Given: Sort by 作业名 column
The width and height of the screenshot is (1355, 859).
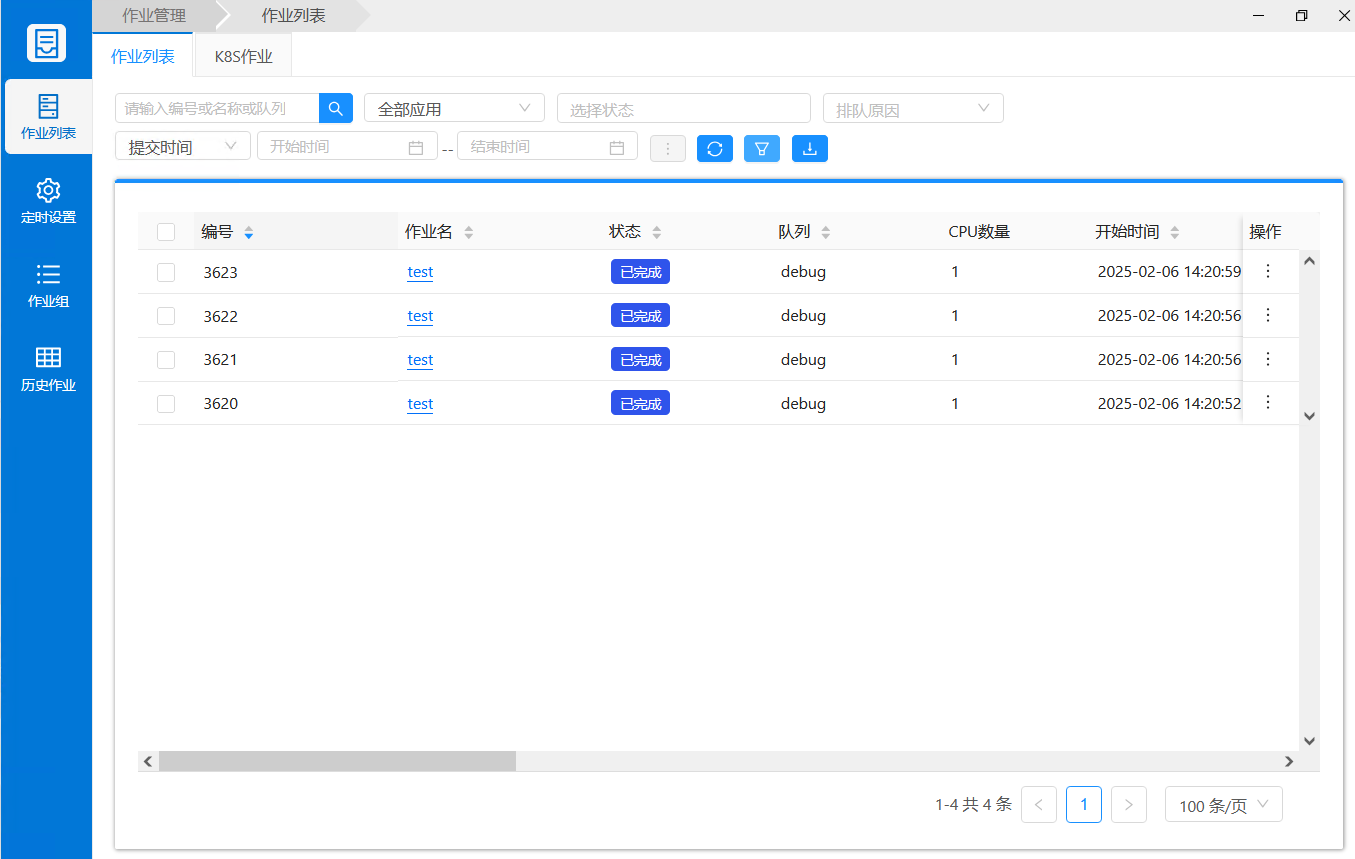Looking at the screenshot, I should (x=468, y=232).
